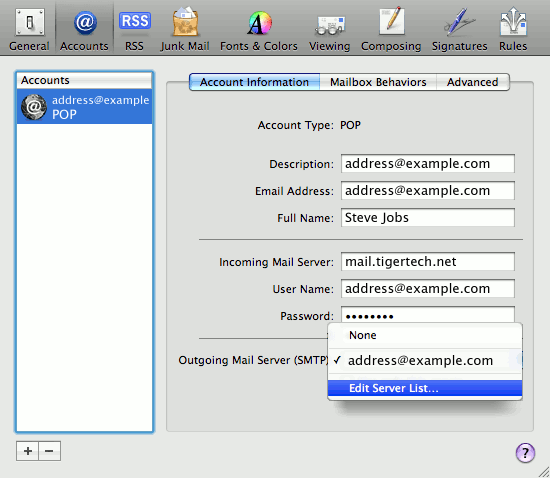Open the General preferences pane
This screenshot has height=478, width=550.
(x=29, y=30)
